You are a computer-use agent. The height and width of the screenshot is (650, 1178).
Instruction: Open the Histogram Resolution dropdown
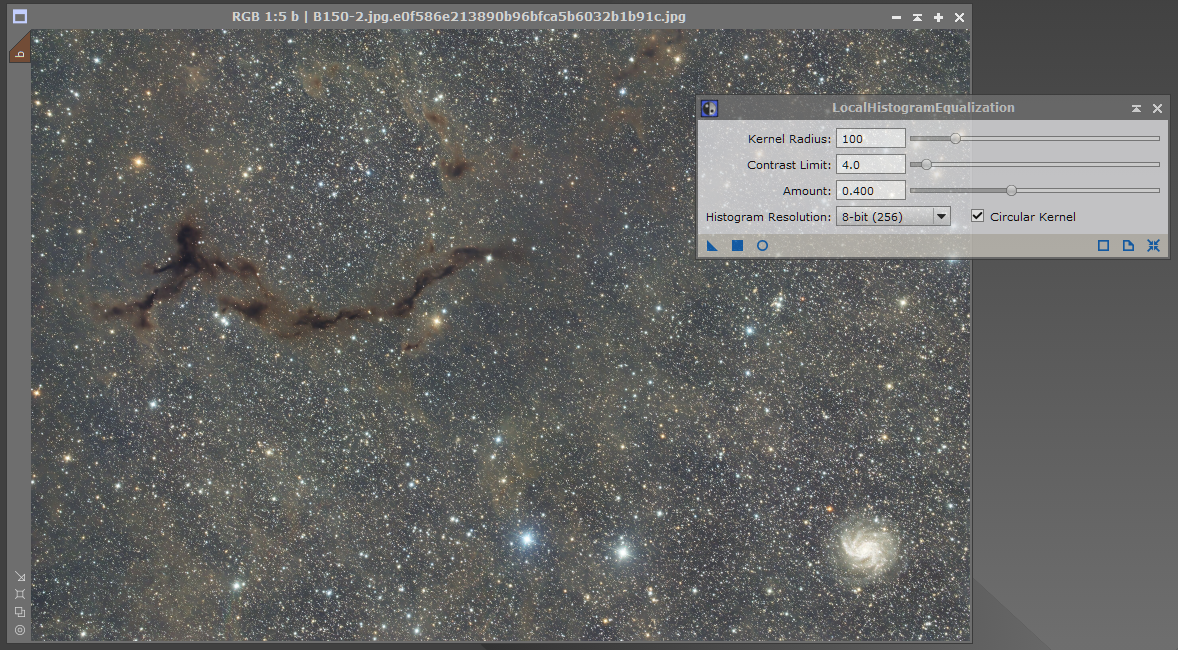click(x=940, y=216)
